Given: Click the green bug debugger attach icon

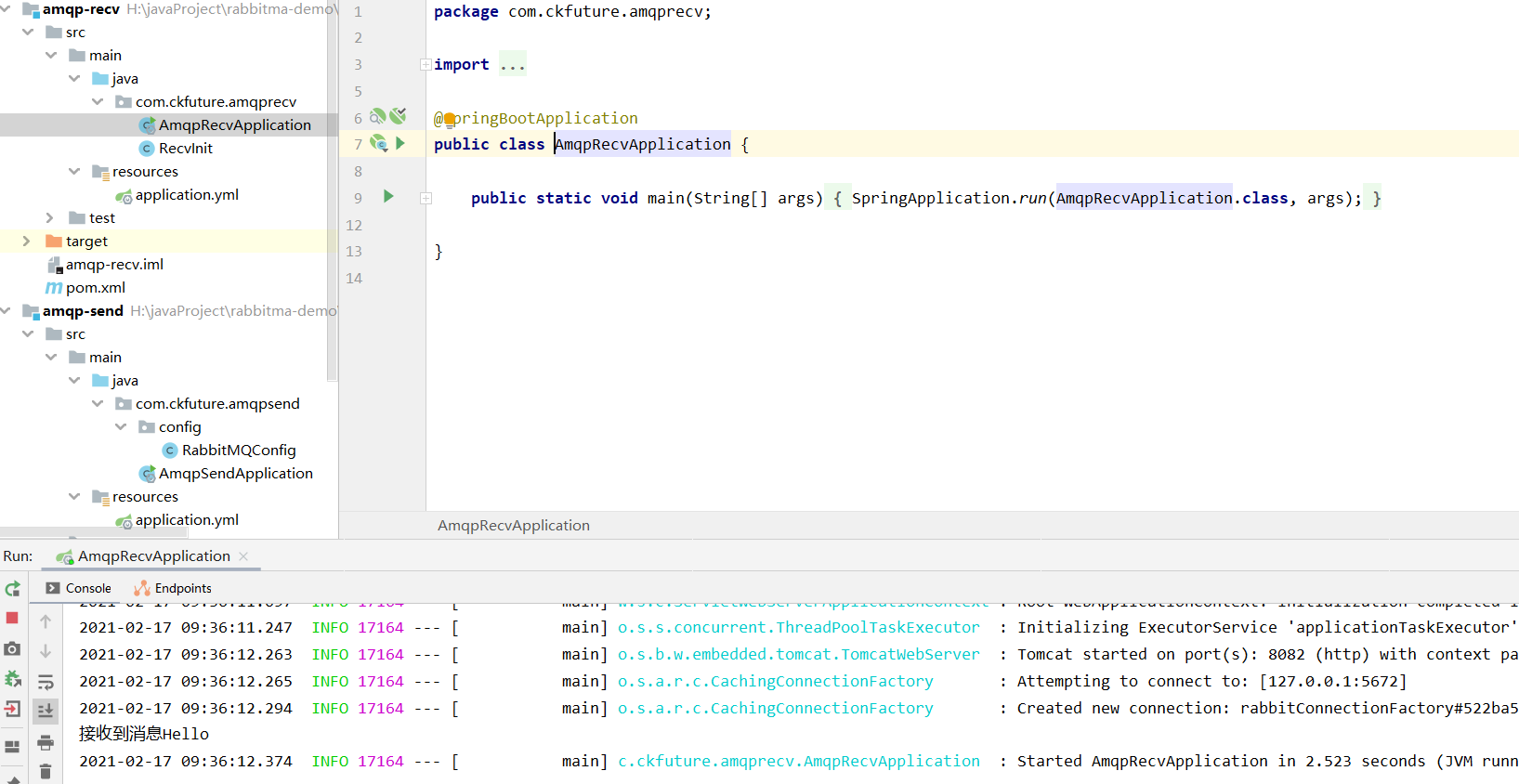Looking at the screenshot, I should [12, 679].
